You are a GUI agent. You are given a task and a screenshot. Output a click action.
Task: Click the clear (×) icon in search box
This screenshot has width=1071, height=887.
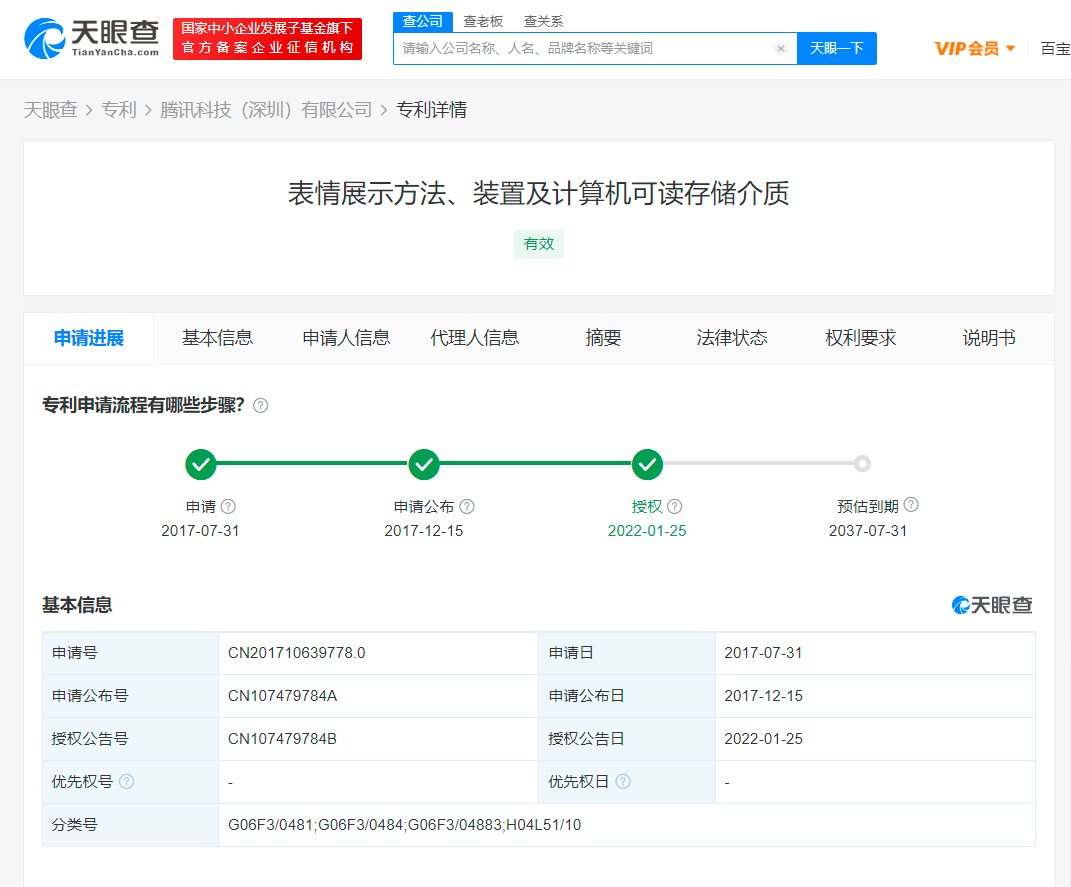point(781,48)
